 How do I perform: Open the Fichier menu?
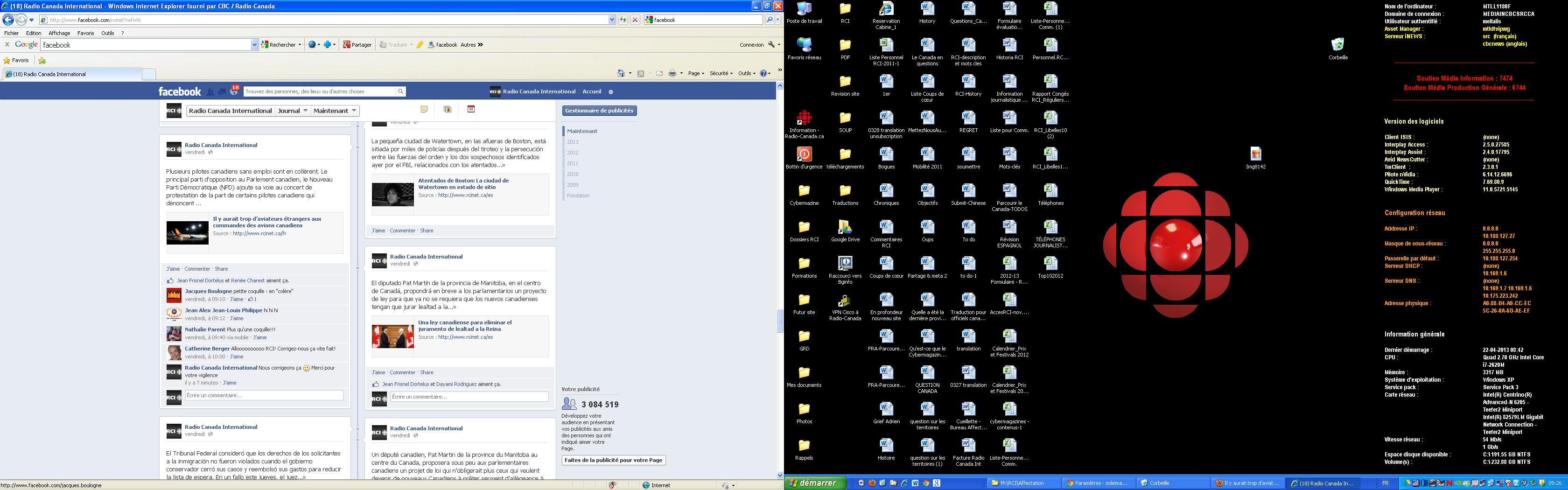pos(11,34)
